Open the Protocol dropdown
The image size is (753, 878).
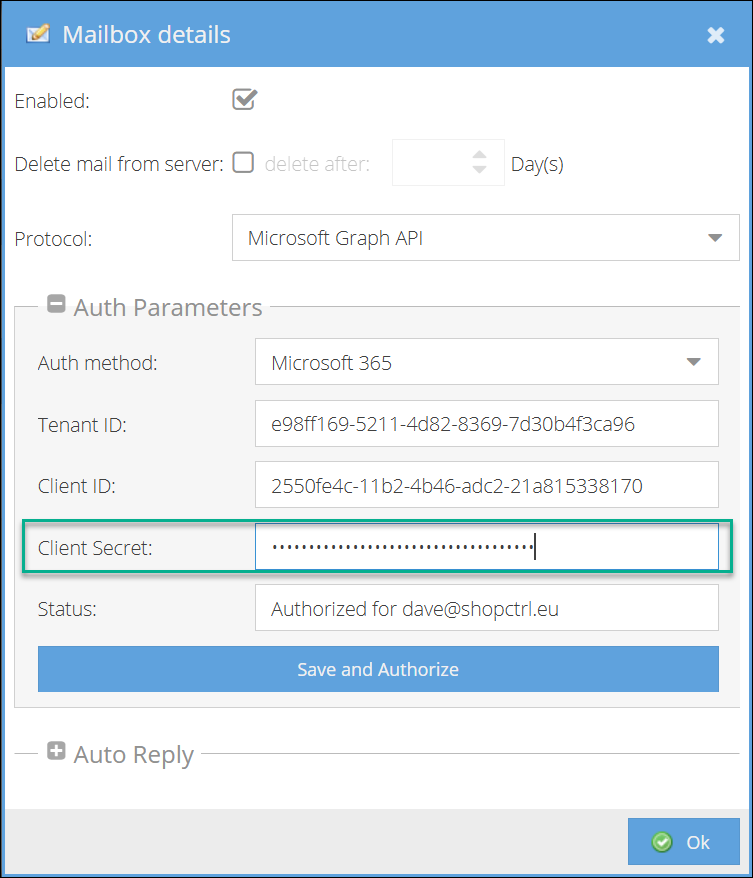[485, 237]
